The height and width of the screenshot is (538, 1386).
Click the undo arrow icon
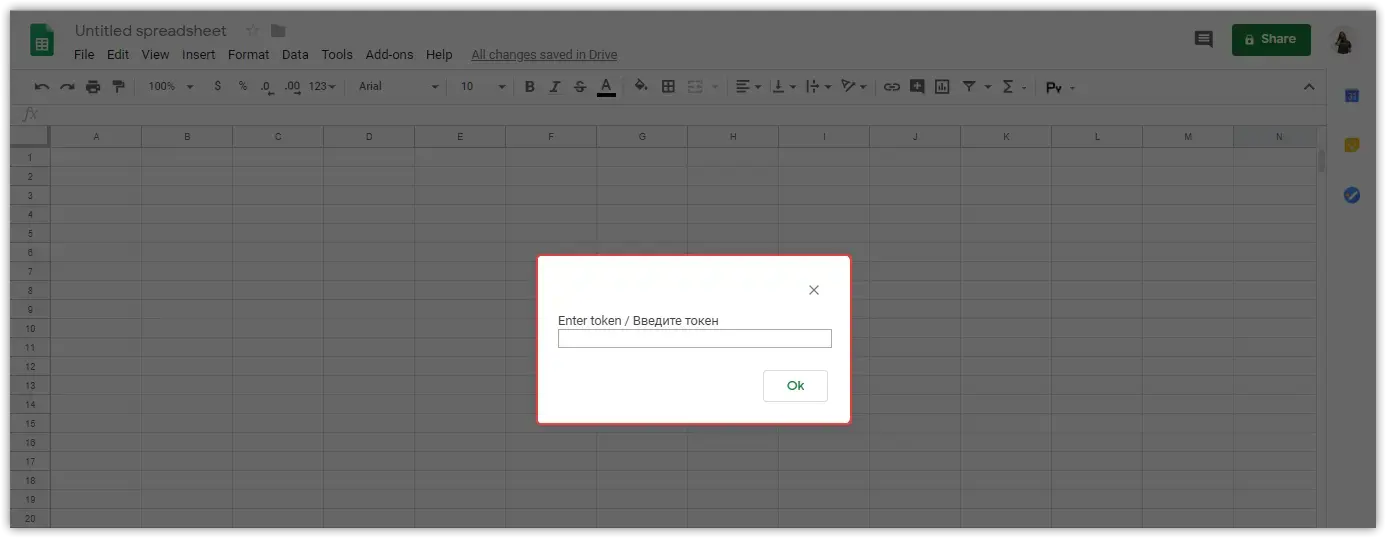[42, 87]
